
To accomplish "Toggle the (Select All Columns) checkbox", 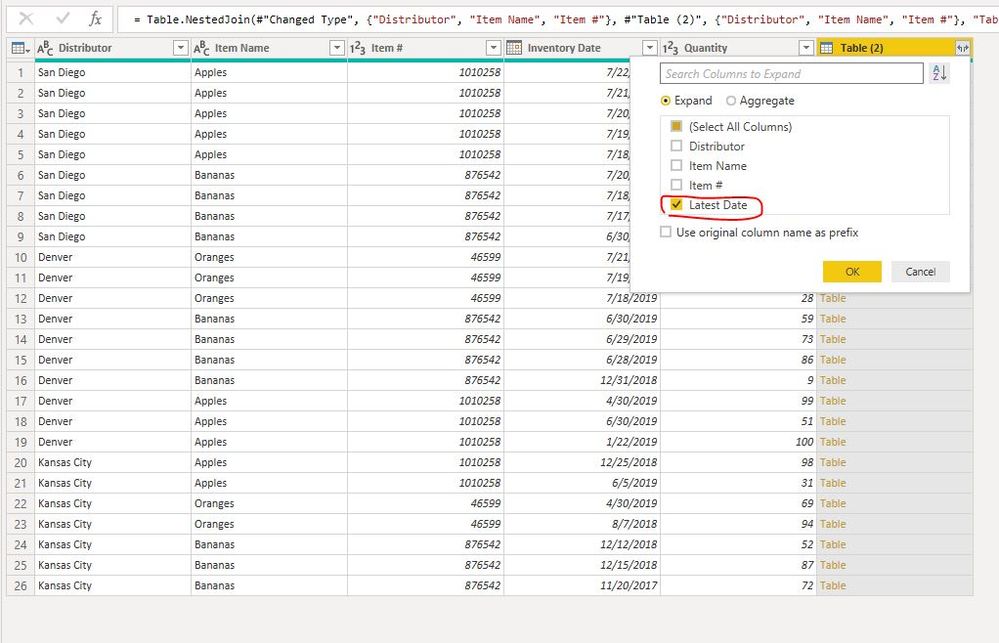I will [676, 126].
